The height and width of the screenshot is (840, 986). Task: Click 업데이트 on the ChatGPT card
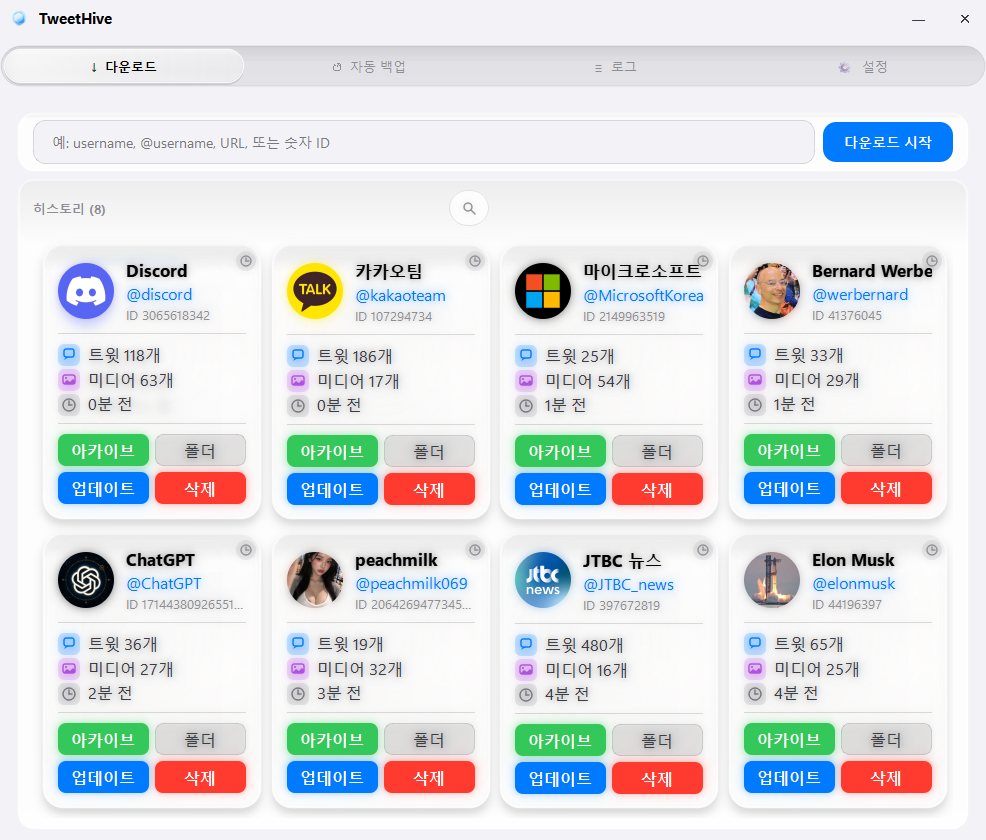click(x=103, y=777)
